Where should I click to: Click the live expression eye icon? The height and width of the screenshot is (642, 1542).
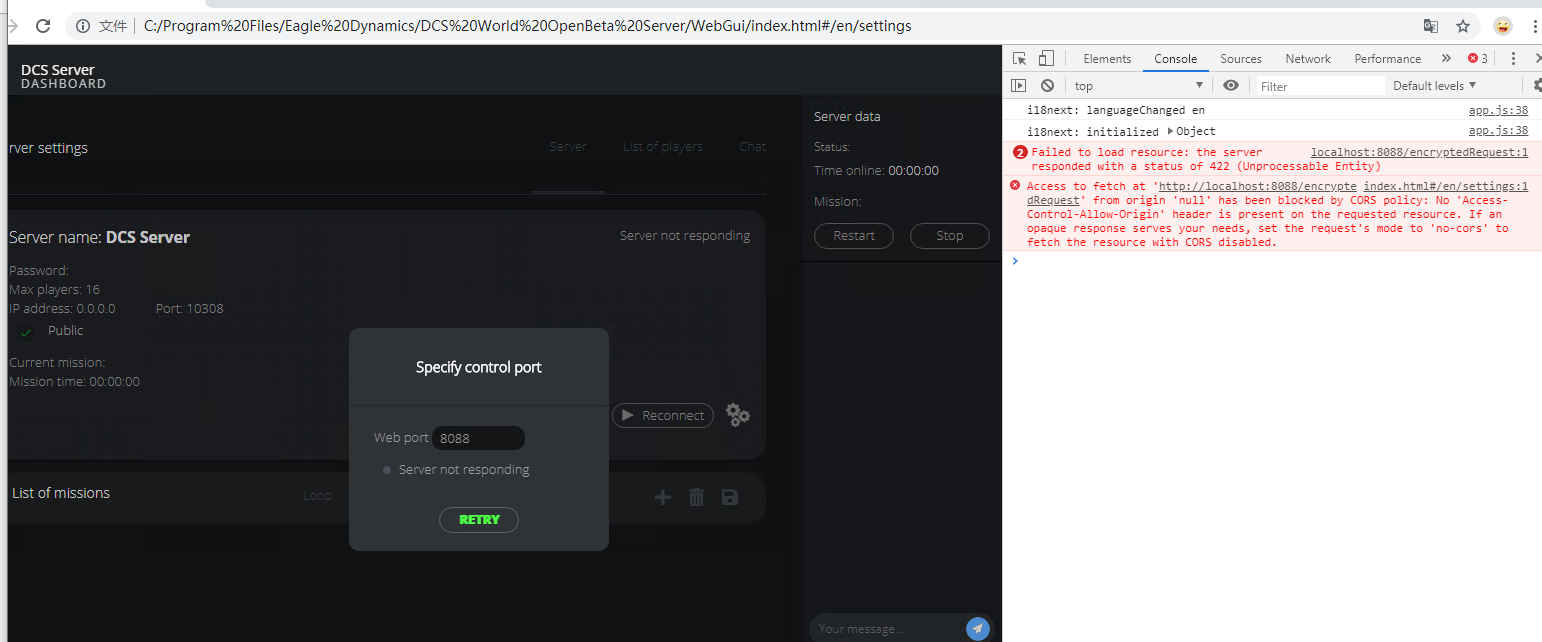pyautogui.click(x=1231, y=86)
